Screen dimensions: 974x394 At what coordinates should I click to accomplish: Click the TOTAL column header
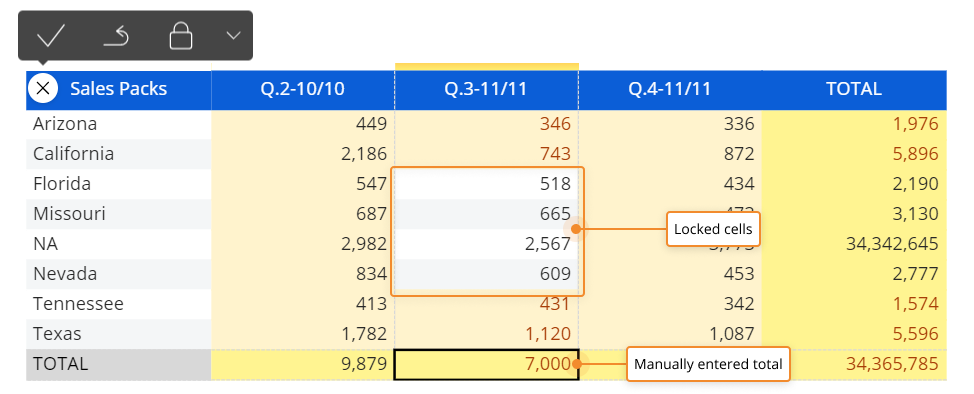click(854, 89)
